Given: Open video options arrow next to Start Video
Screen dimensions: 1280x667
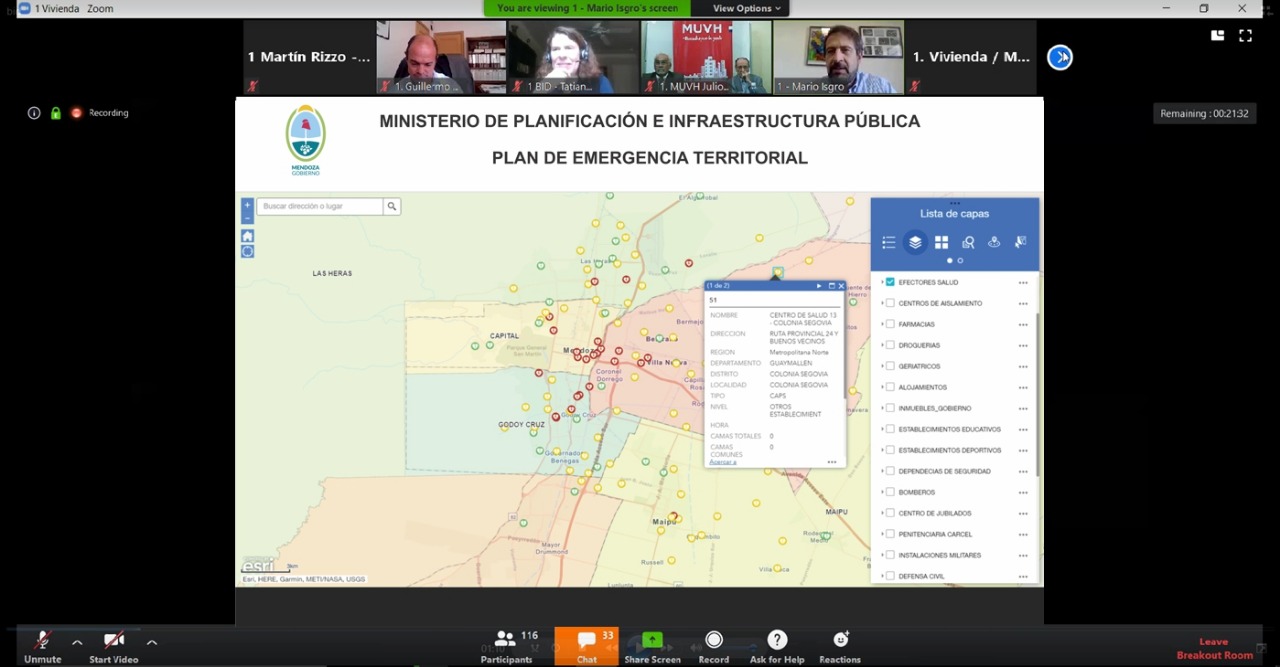Looking at the screenshot, I should [152, 641].
